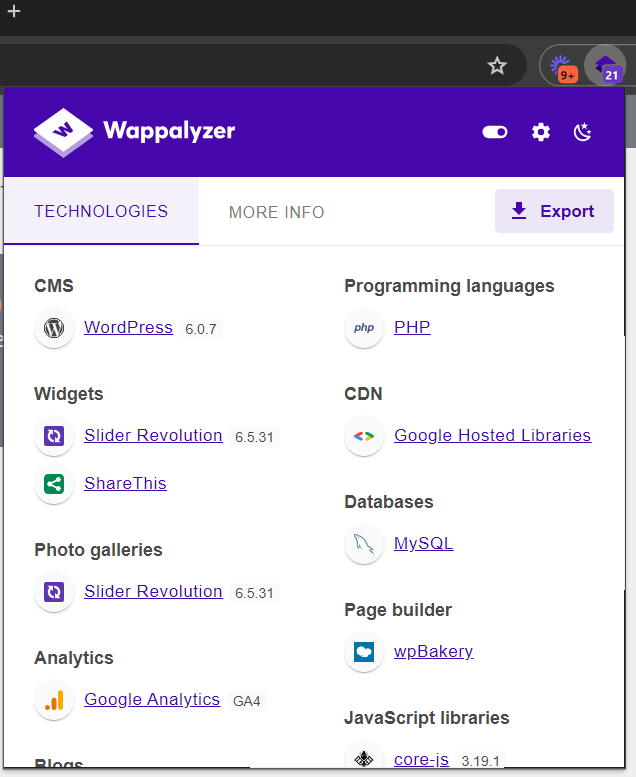
Task: Click the Photo galleries category heading
Action: click(98, 550)
